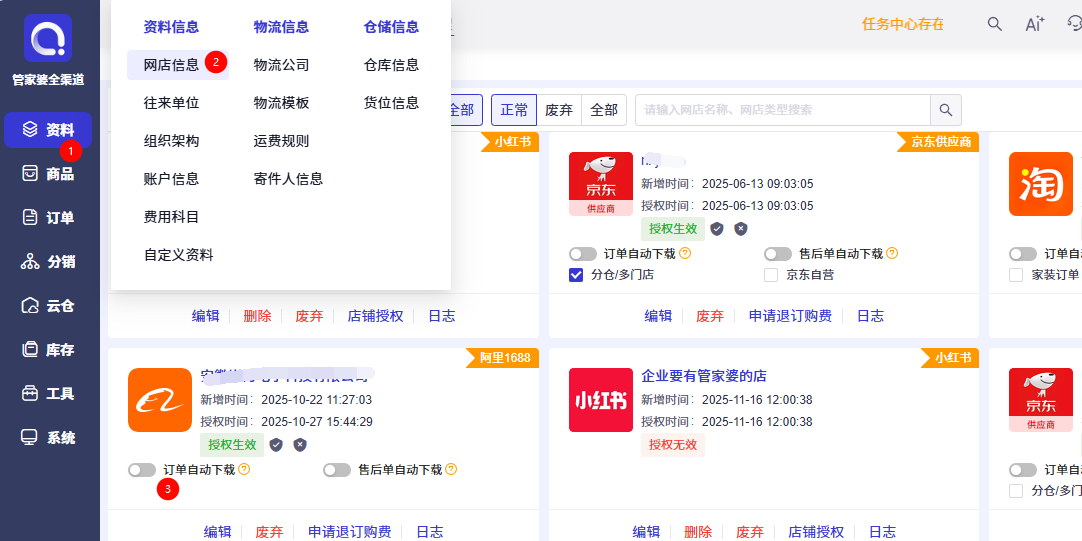Click 授权生效 badge on 阿里1688 card
1082x541 pixels.
coord(232,445)
